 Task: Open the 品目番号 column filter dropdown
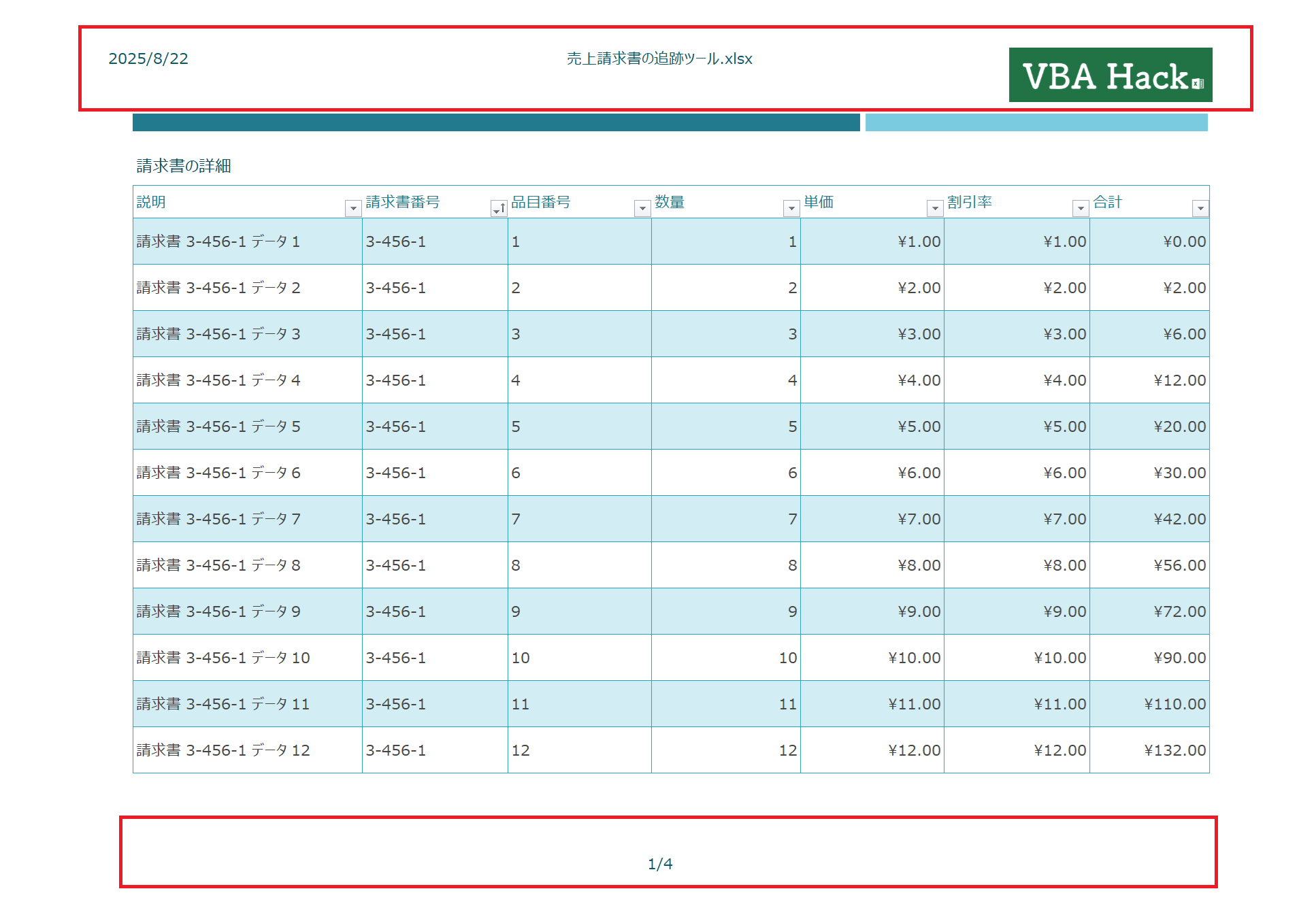click(642, 208)
